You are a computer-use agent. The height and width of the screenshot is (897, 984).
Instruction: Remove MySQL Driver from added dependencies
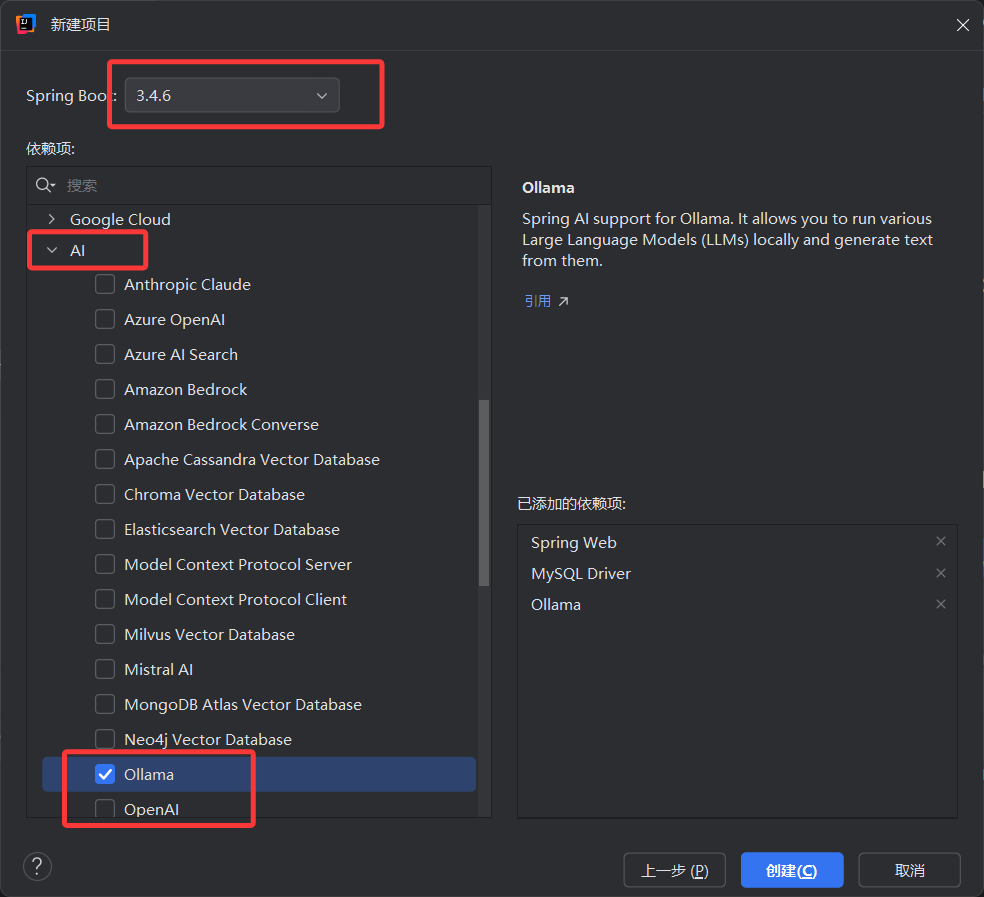coord(941,572)
